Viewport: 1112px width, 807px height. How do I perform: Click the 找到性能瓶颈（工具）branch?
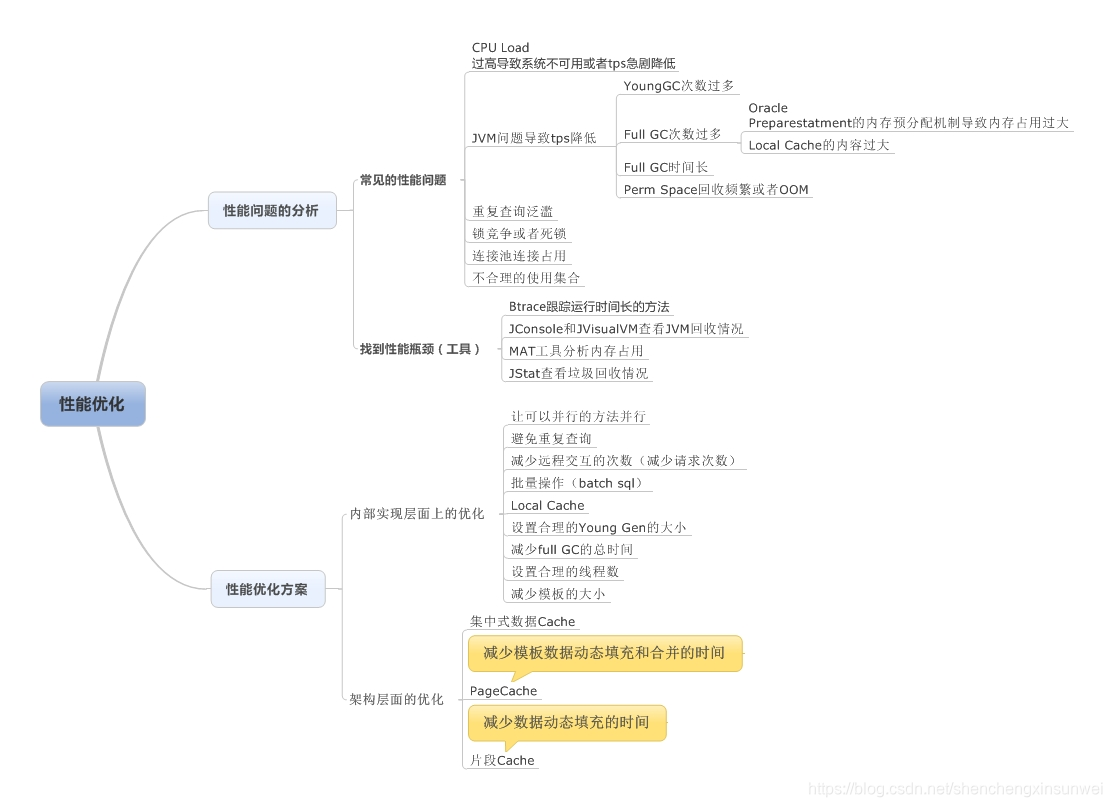420,349
